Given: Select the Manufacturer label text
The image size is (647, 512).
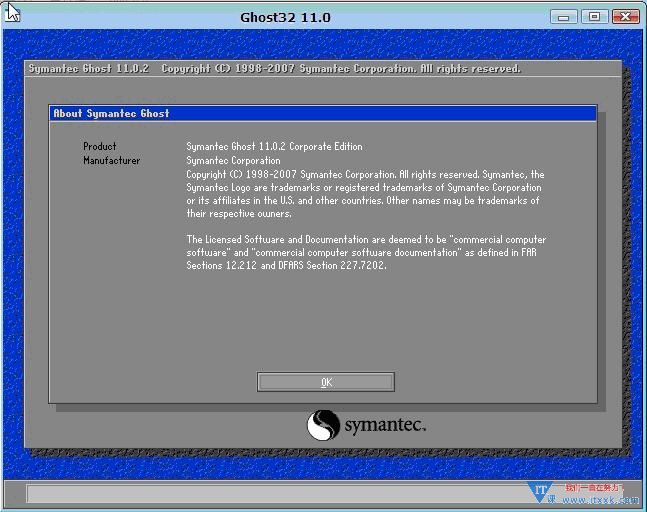Looking at the screenshot, I should [111, 160].
